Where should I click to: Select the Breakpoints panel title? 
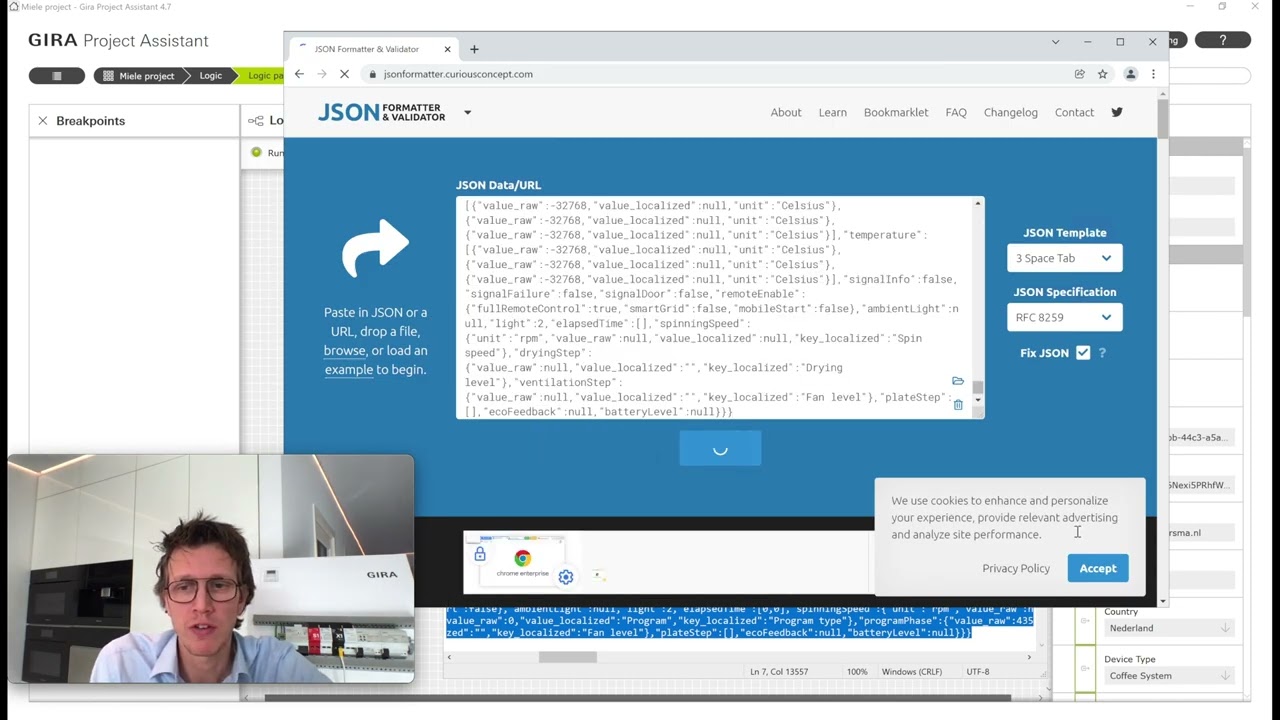[91, 121]
